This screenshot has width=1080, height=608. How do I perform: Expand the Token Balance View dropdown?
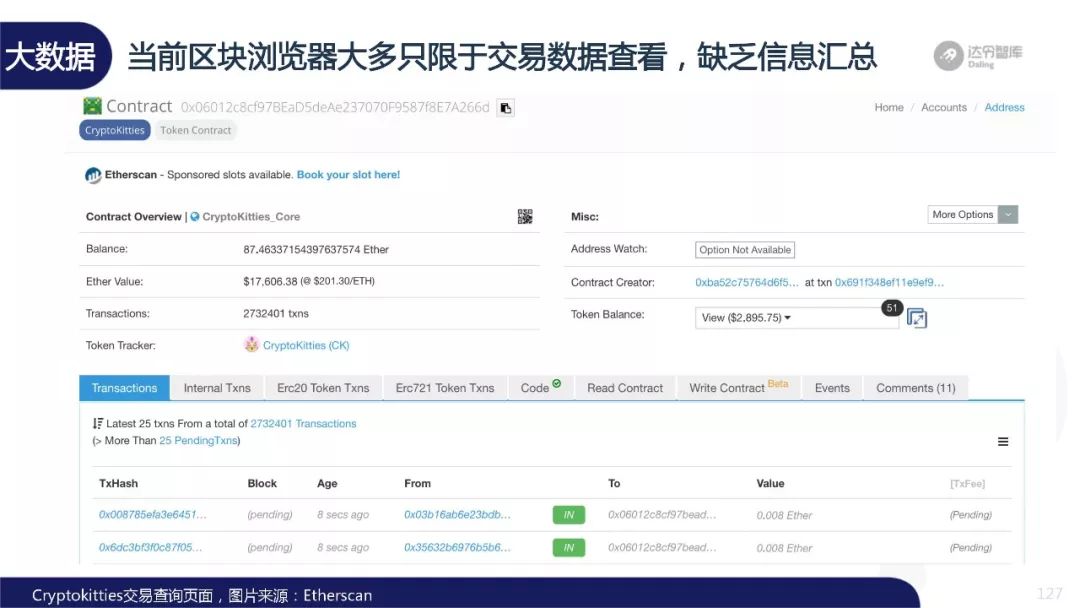pos(797,317)
